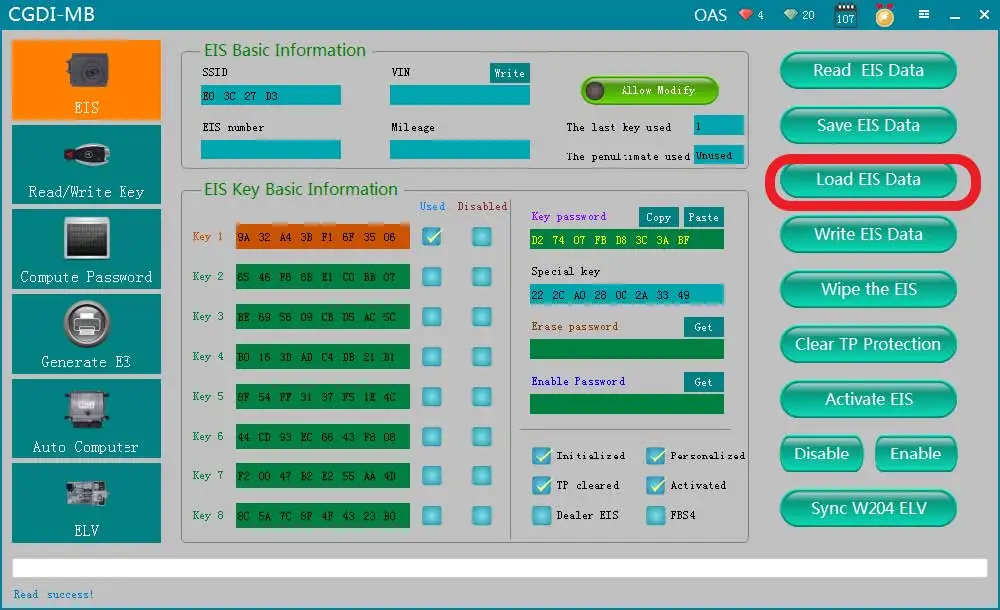1000x610 pixels.
Task: Click the Wipe the EIS button
Action: (x=868, y=290)
